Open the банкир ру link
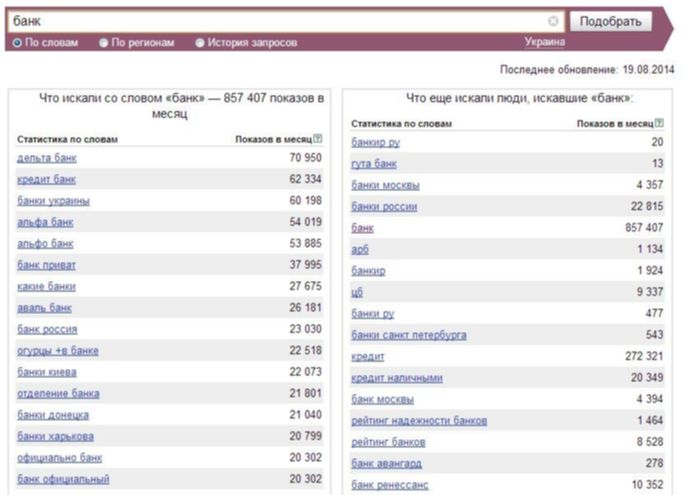Image resolution: width=688 pixels, height=495 pixels. [376, 142]
